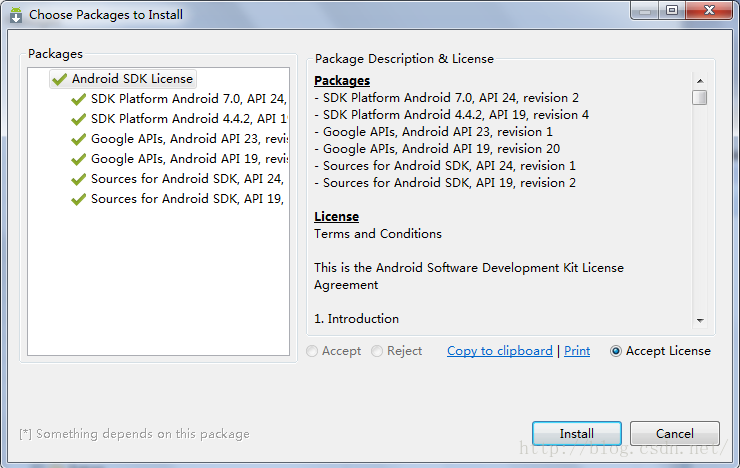Click '- Google APIs, Android API 23, revision 1' line

point(433,132)
